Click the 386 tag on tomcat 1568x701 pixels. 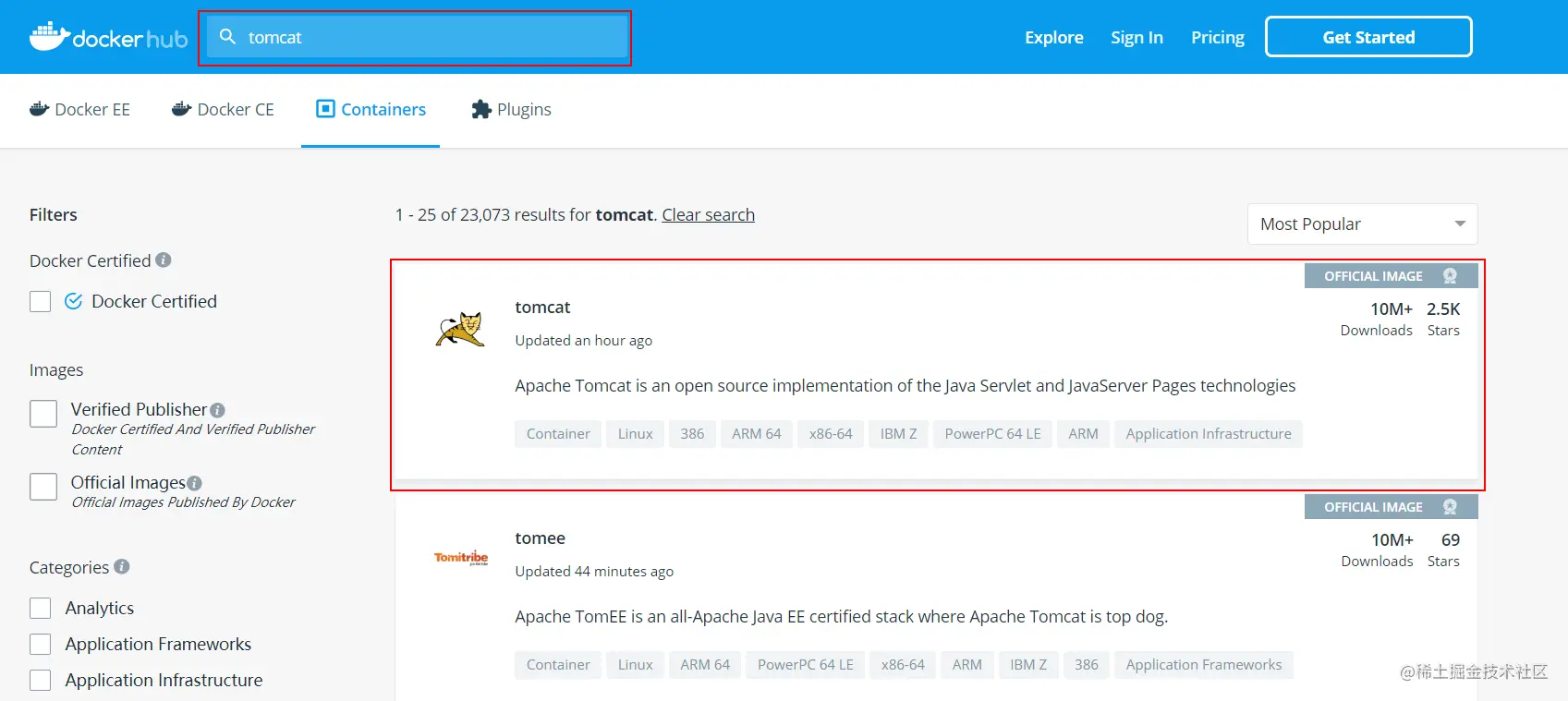tap(692, 434)
